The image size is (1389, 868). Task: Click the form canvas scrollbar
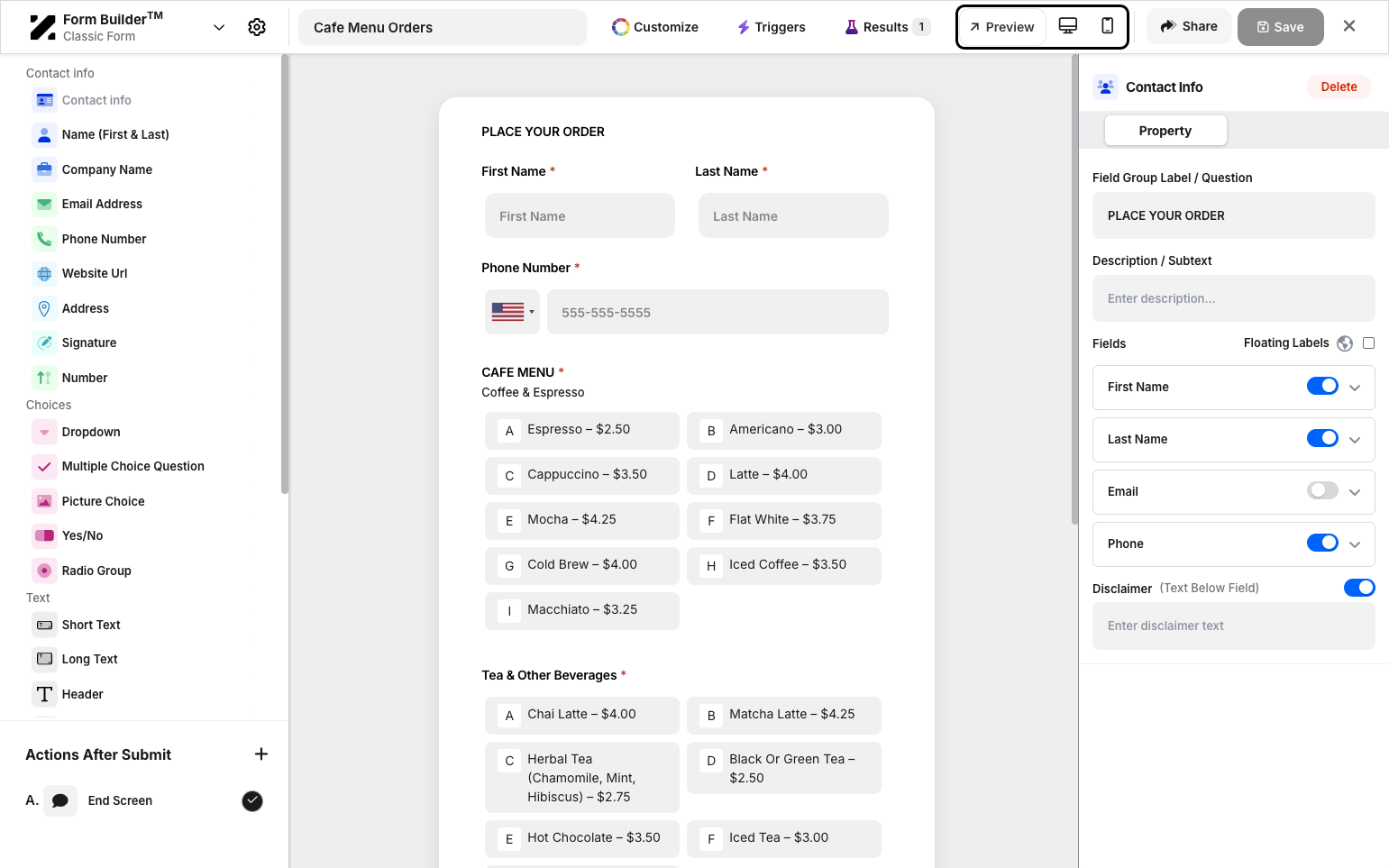(x=1074, y=288)
